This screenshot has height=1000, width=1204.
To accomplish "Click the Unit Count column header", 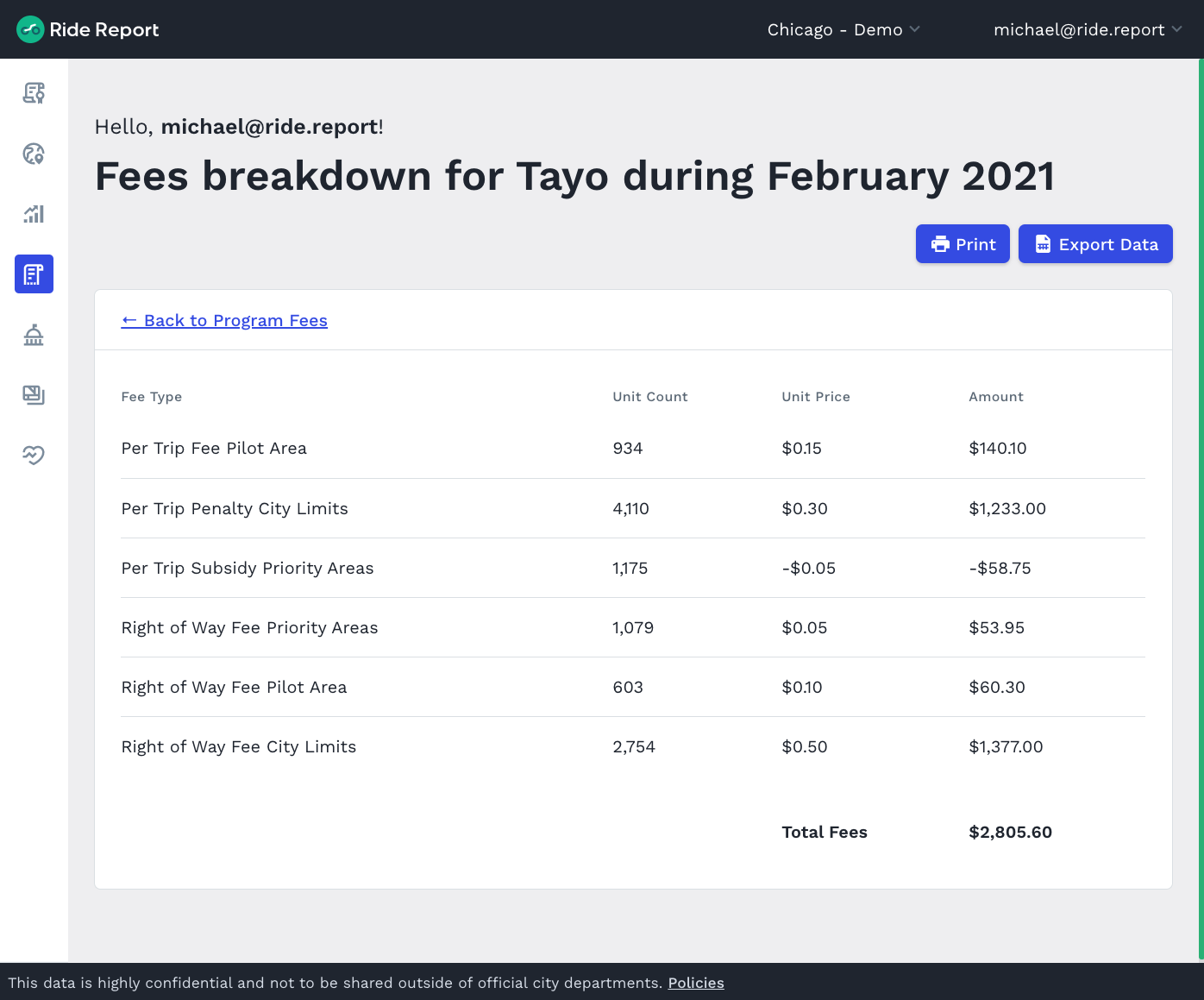I will [649, 397].
